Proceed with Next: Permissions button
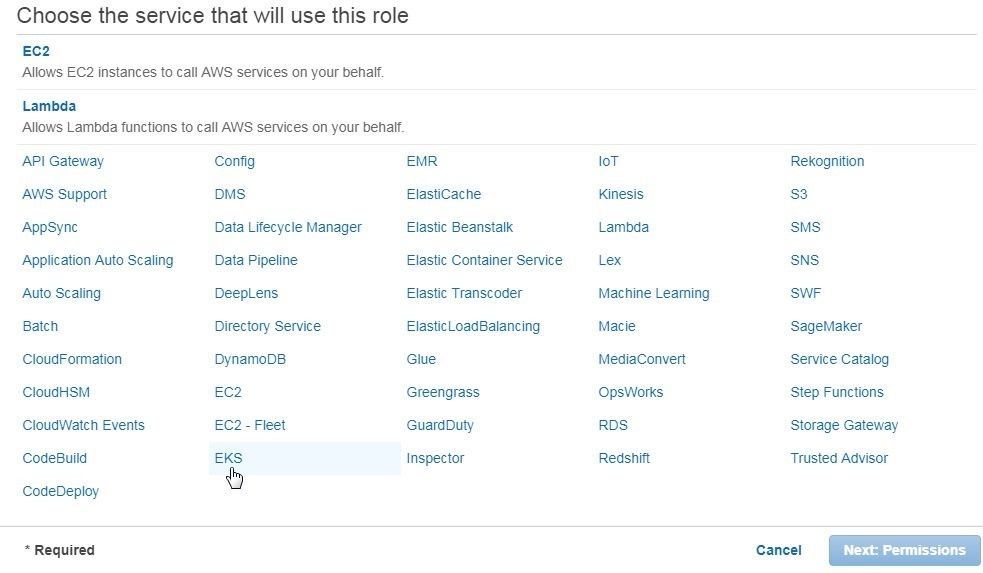Screen dimensions: 983x573 click(905, 550)
